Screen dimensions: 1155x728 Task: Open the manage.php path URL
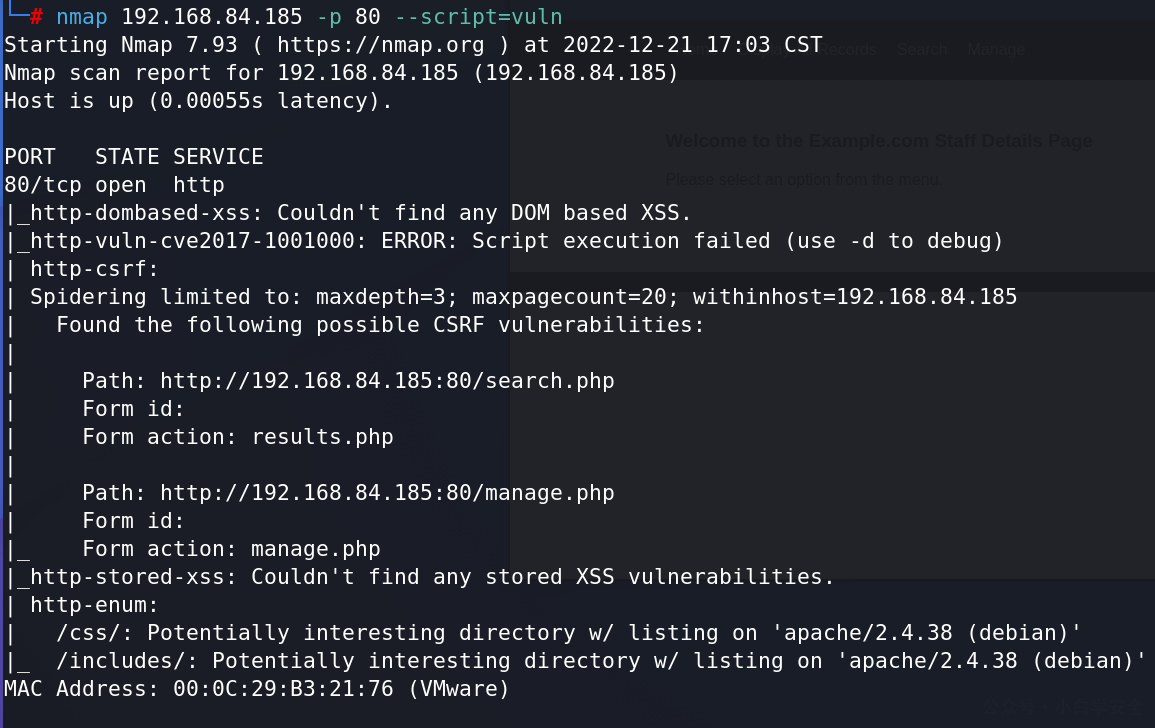point(387,493)
